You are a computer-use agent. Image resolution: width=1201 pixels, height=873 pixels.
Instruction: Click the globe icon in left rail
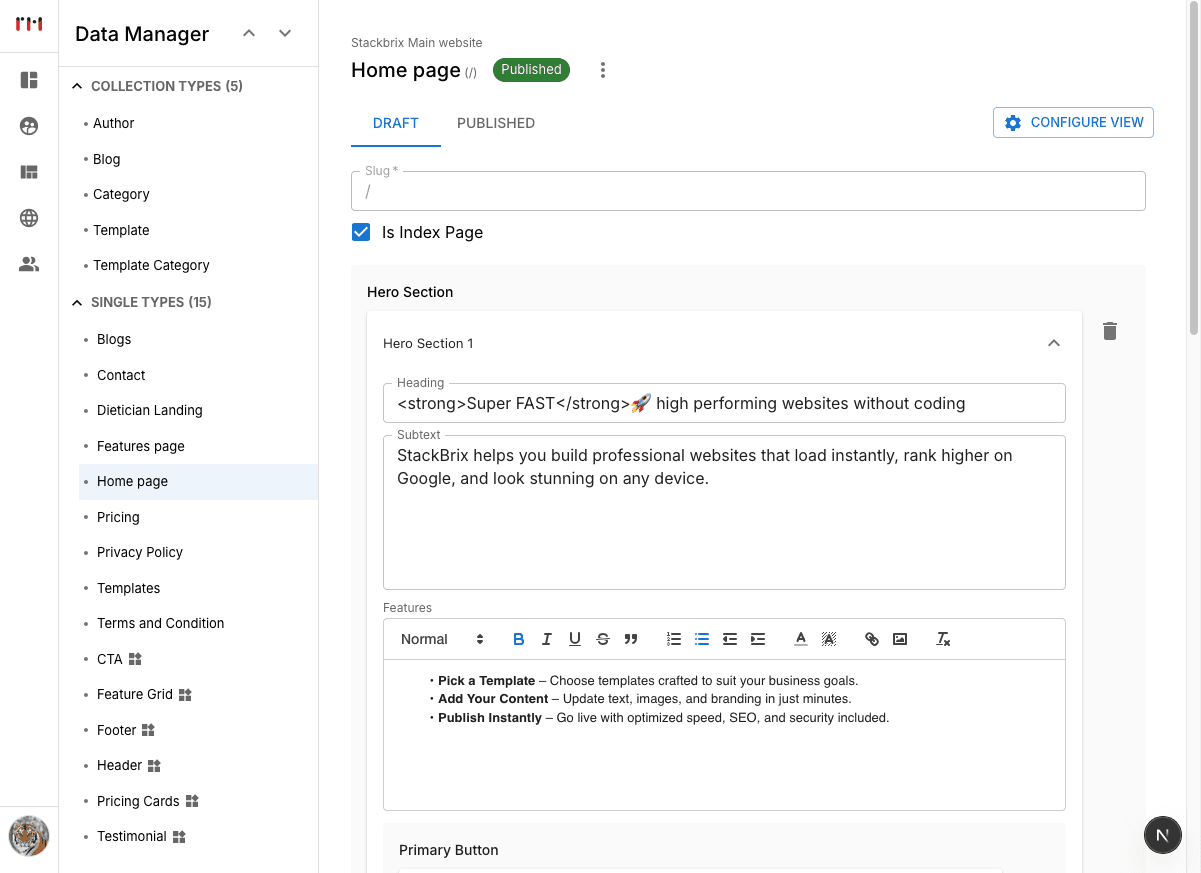[x=29, y=218]
